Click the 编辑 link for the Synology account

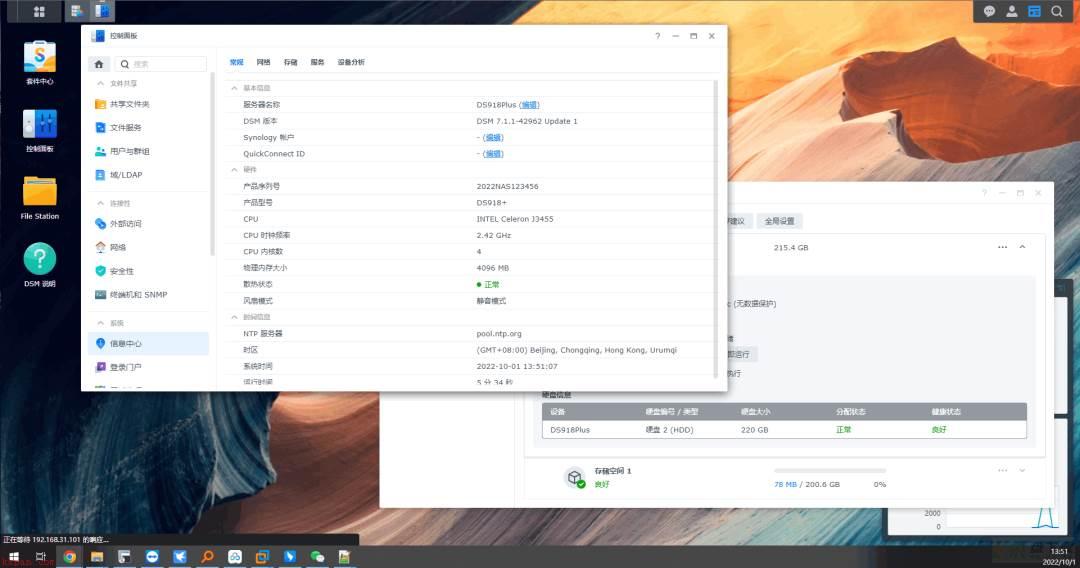[x=493, y=138]
